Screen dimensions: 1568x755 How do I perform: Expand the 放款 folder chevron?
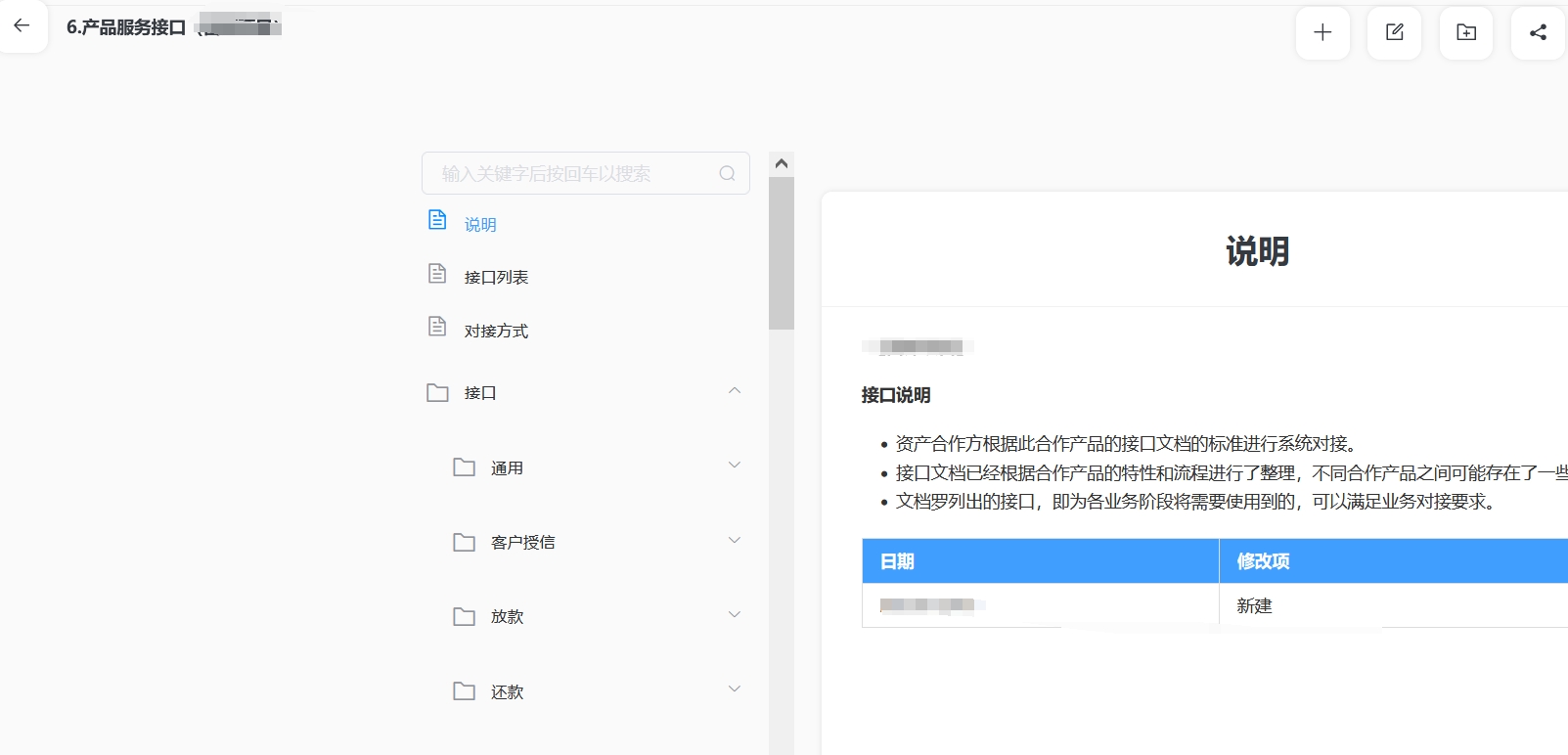735,614
